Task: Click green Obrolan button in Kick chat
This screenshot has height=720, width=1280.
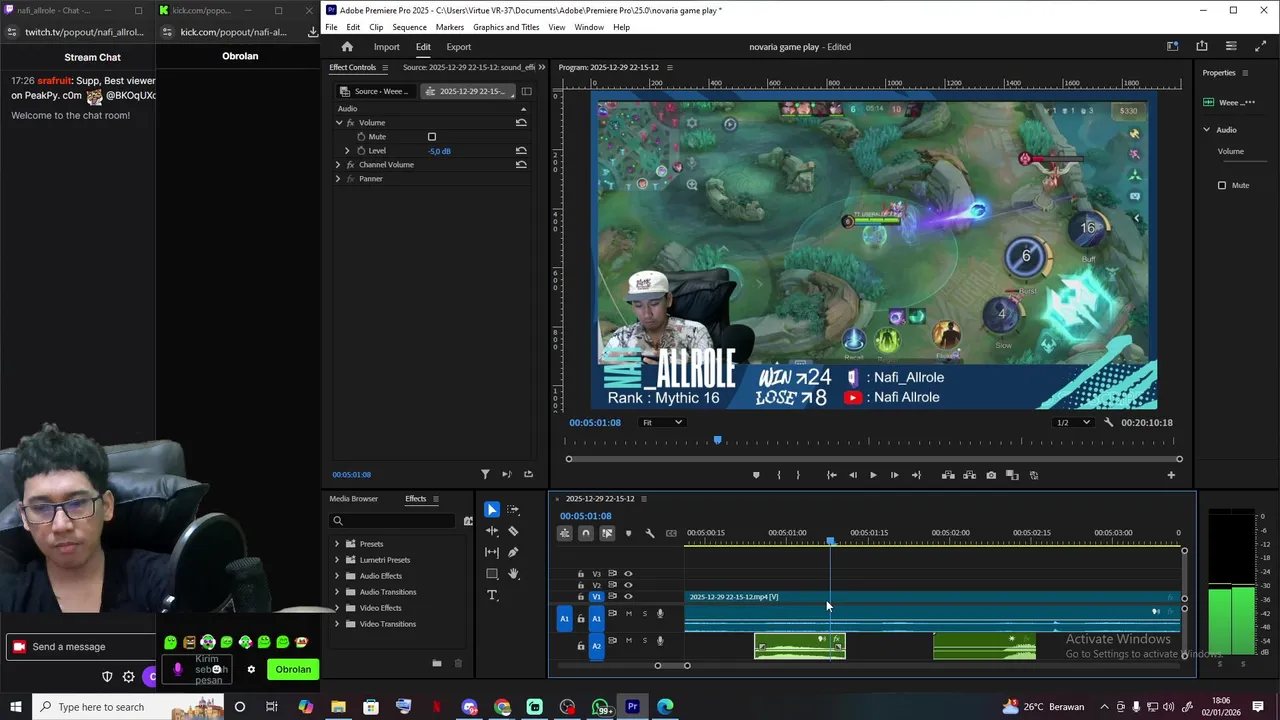Action: point(293,669)
